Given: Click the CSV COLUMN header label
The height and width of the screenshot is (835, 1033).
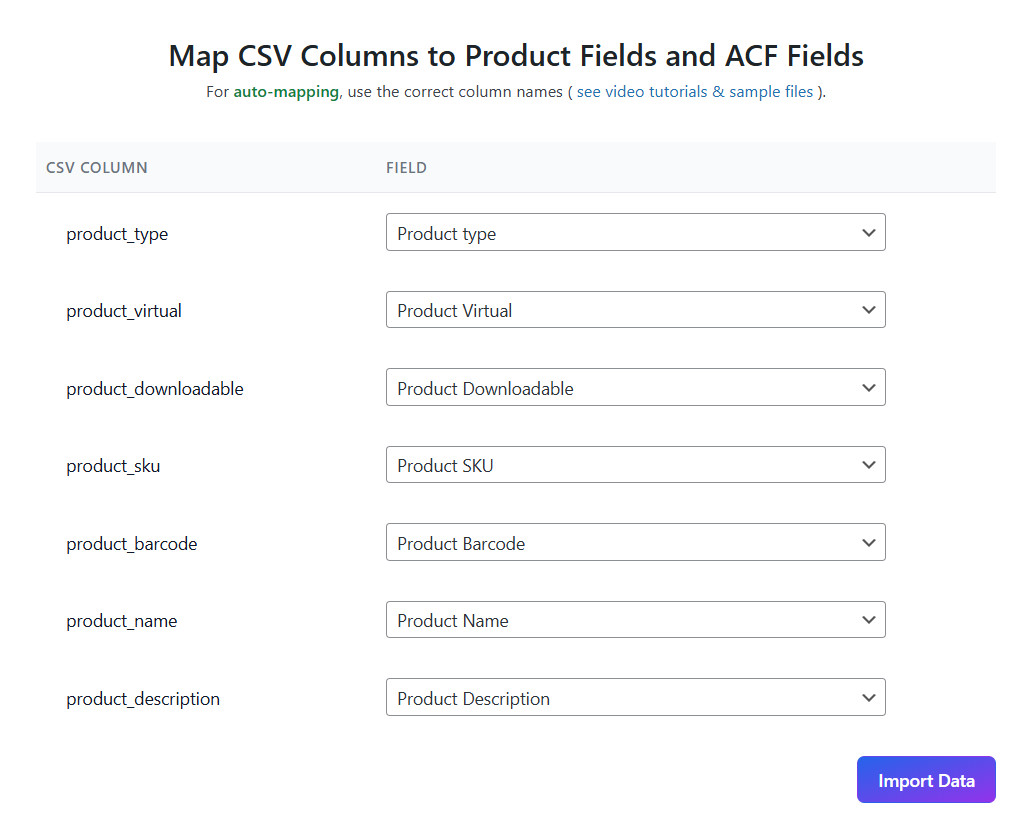Looking at the screenshot, I should tap(97, 167).
